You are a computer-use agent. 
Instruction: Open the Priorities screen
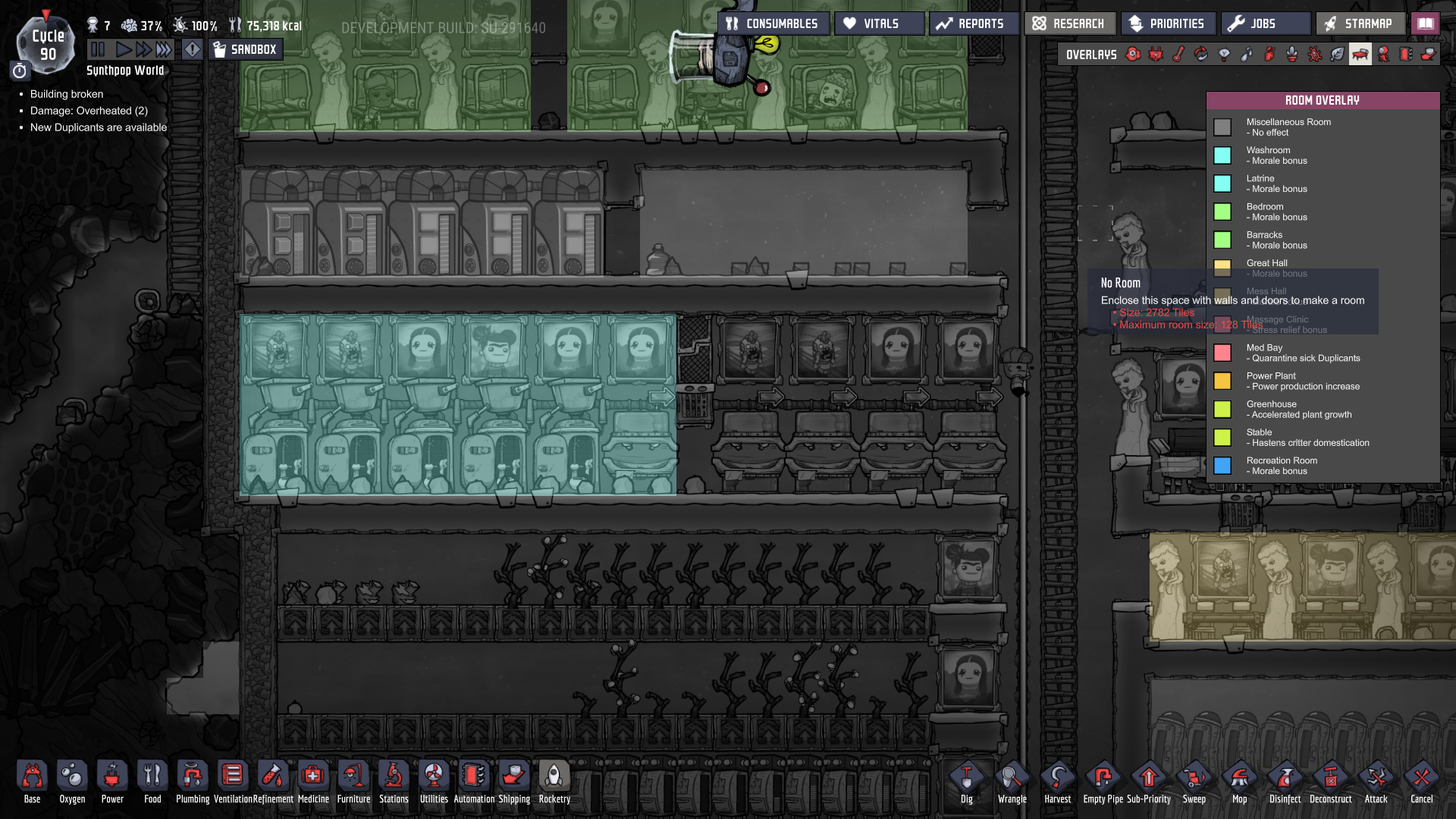(x=1168, y=24)
